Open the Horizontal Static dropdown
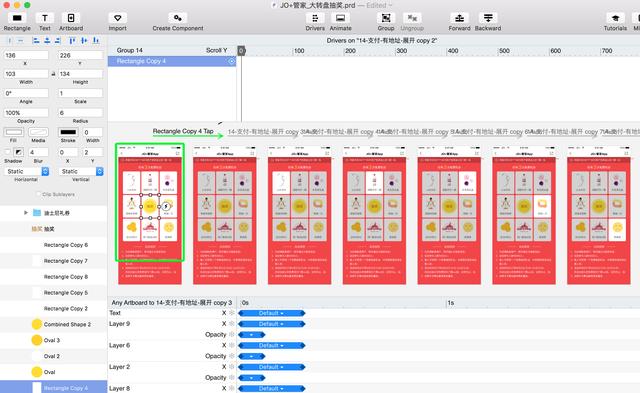Viewport: 640px width, 393px height. (x=26, y=171)
